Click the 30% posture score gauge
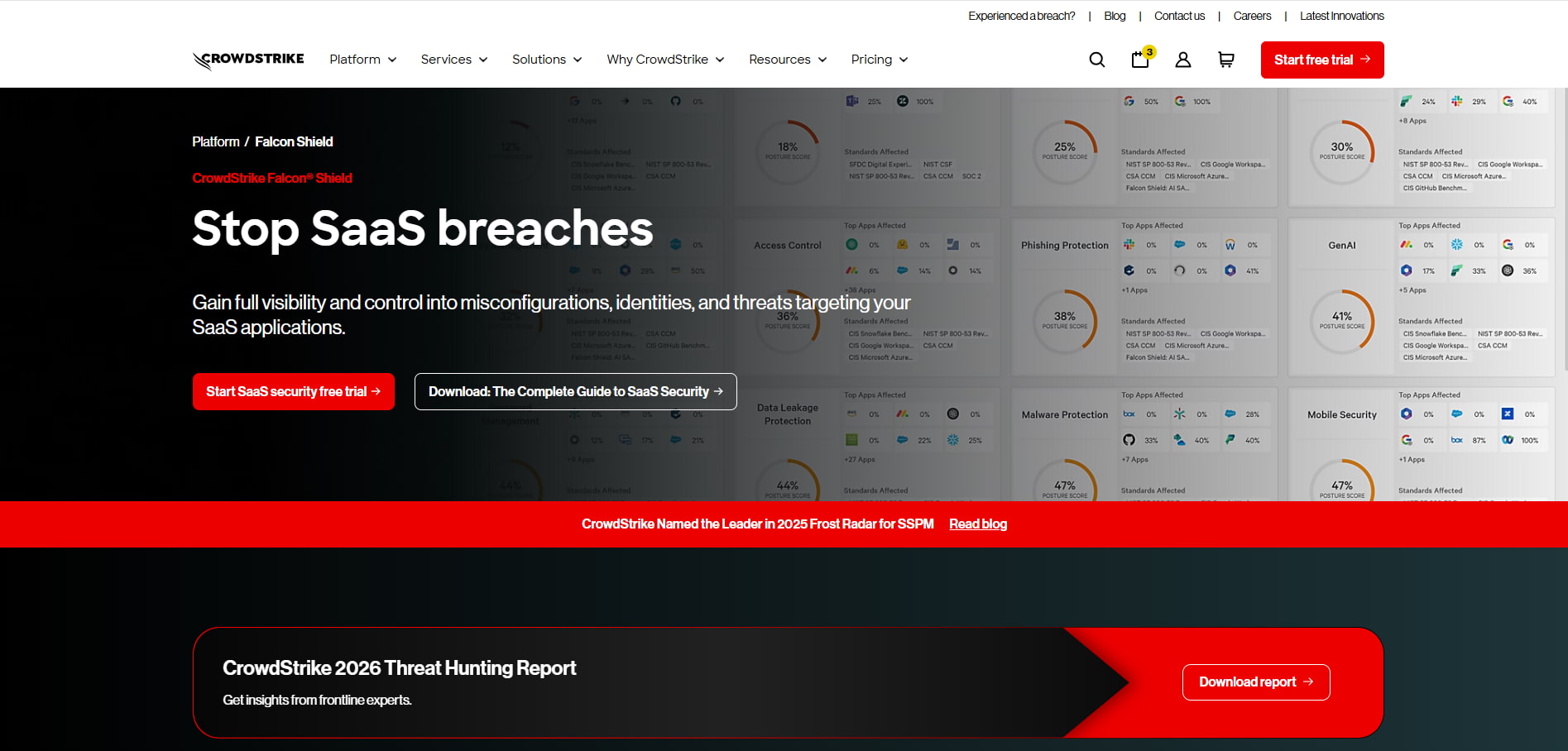 coord(1342,151)
